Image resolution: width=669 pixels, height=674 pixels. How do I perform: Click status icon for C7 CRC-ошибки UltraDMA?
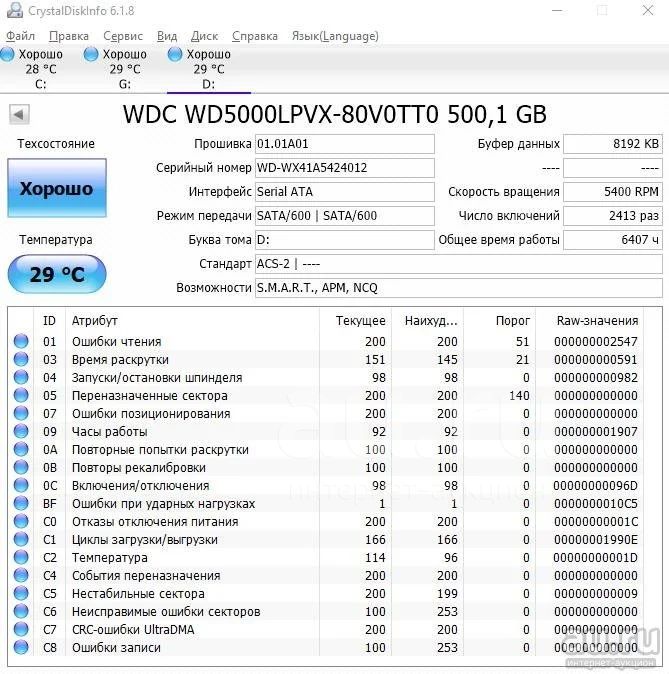click(21, 629)
